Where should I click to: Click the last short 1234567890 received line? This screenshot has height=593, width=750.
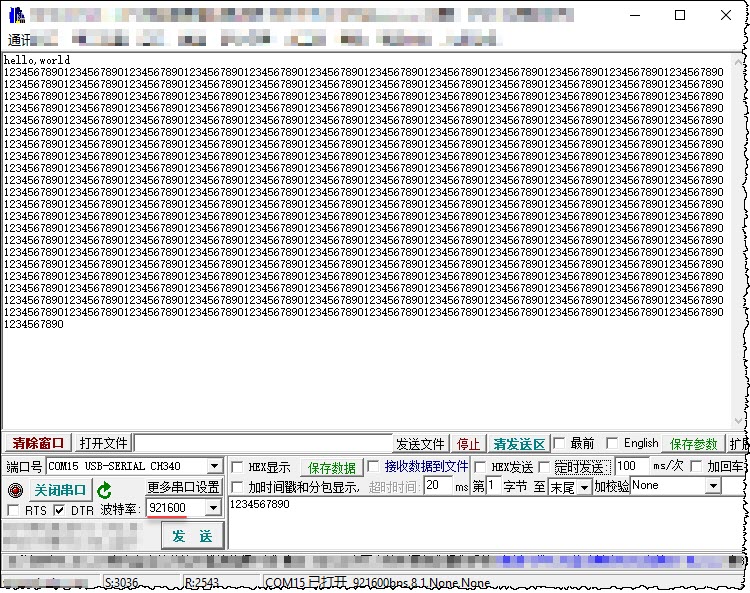pos(33,324)
